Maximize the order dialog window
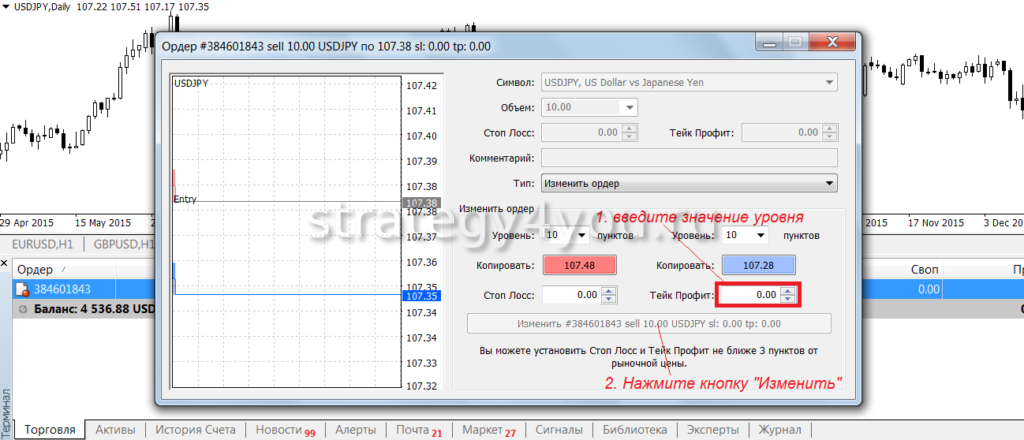 pyautogui.click(x=795, y=43)
